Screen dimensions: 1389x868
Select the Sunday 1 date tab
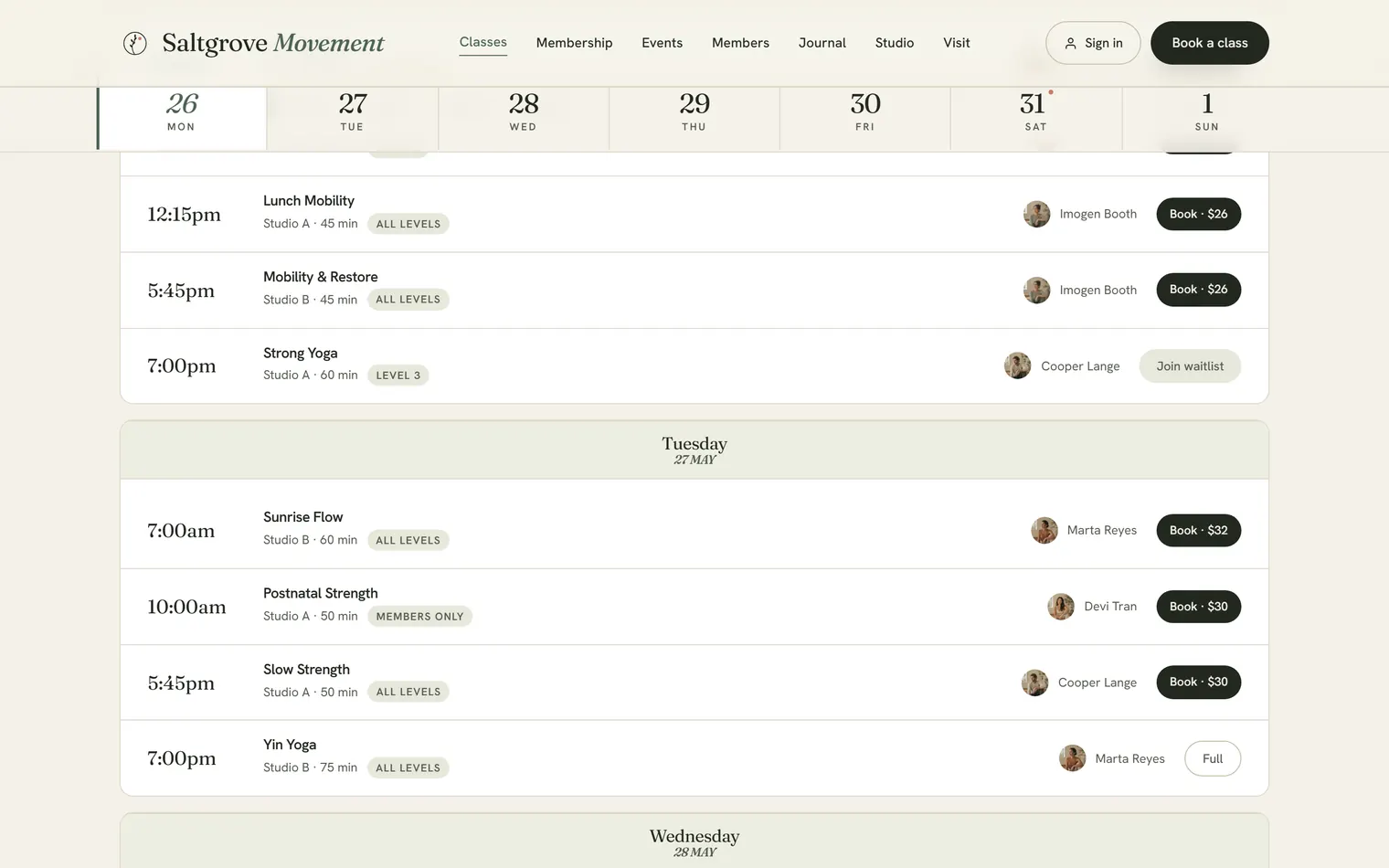click(1207, 118)
